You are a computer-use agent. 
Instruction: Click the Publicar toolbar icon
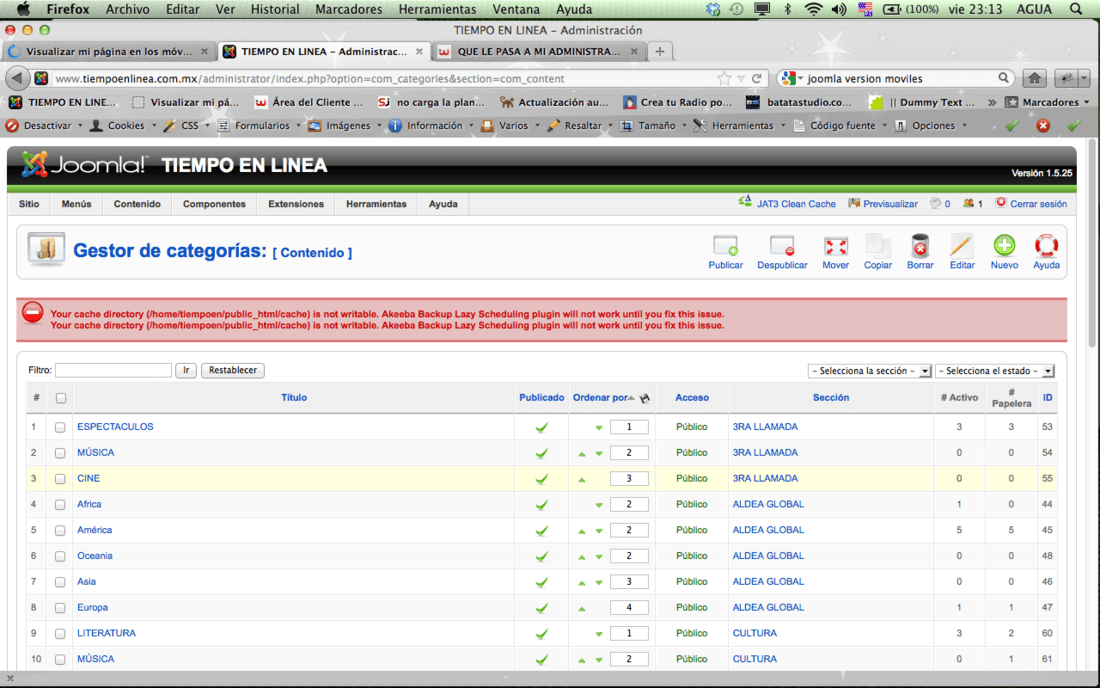tap(725, 246)
